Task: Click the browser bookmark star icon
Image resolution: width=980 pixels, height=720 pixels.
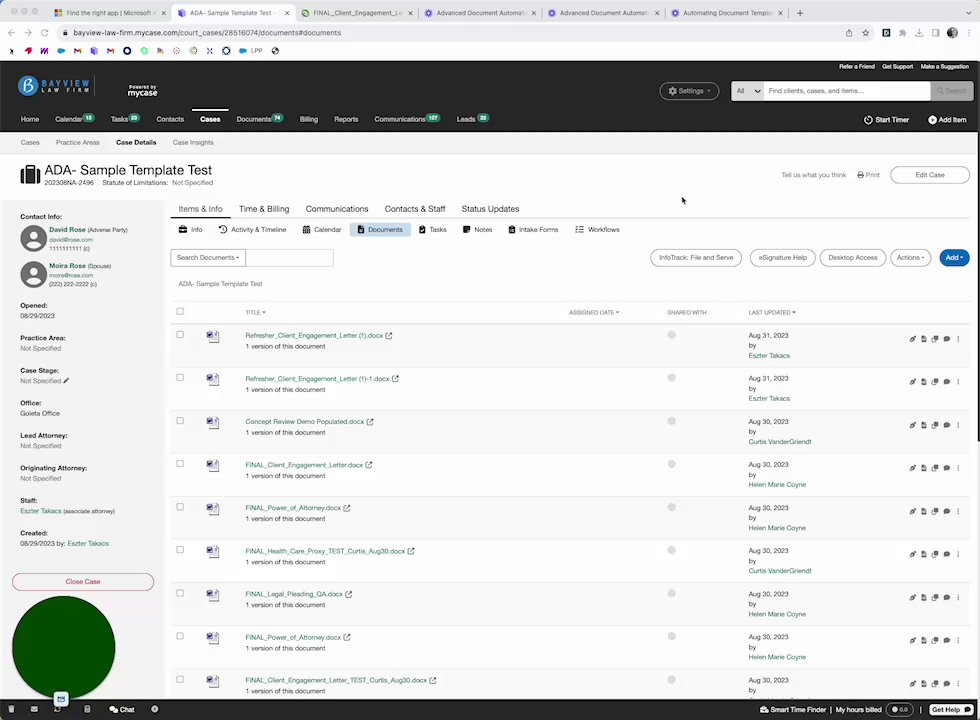Action: (866, 33)
